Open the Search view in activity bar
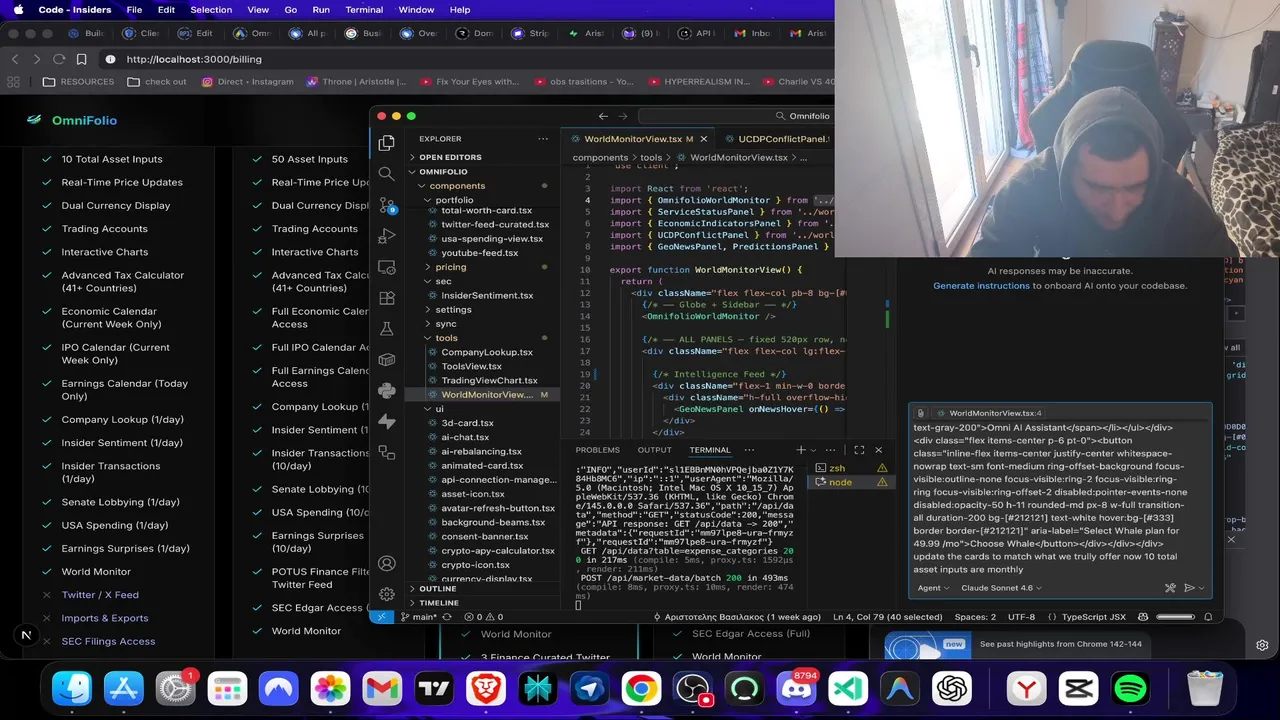Viewport: 1280px width, 720px height. [x=387, y=174]
